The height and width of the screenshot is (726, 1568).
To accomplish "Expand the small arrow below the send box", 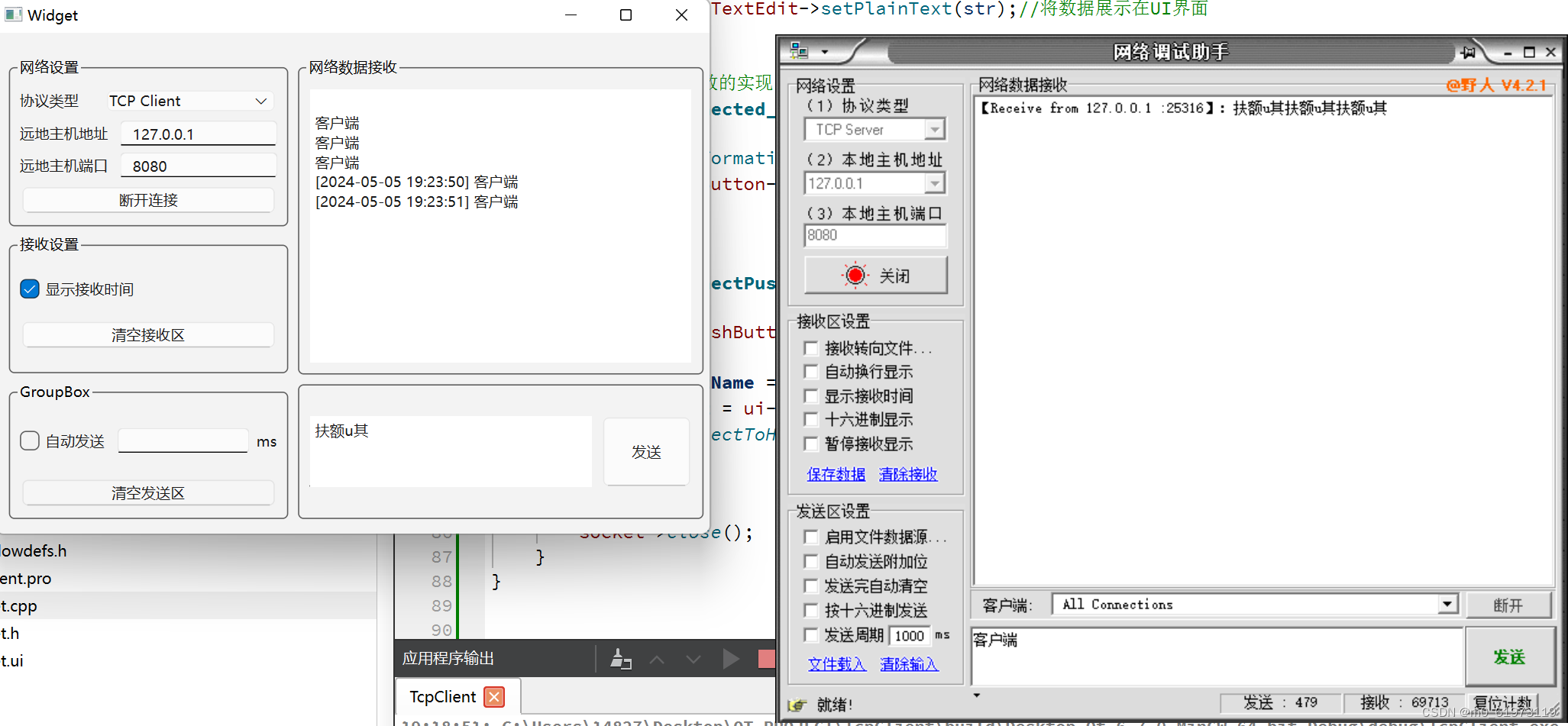I will pos(976,695).
